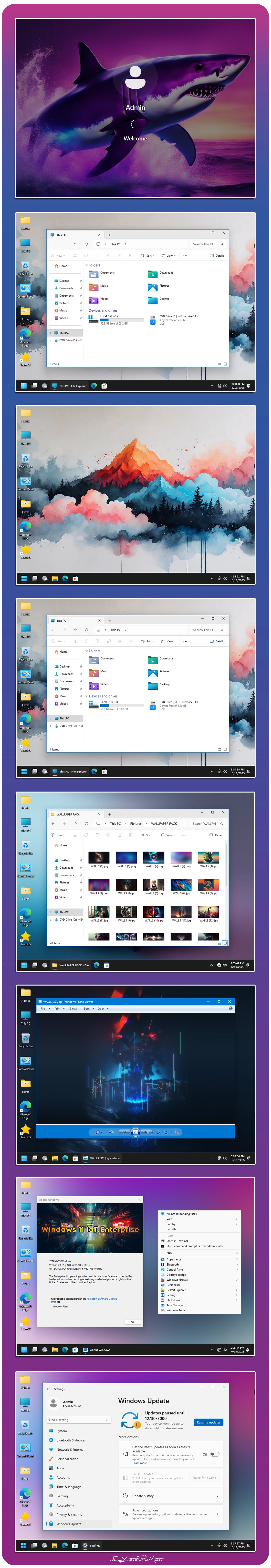Click the Details button in WALLPAPER PACK window
The height and width of the screenshot is (1568, 271).
[x=217, y=835]
